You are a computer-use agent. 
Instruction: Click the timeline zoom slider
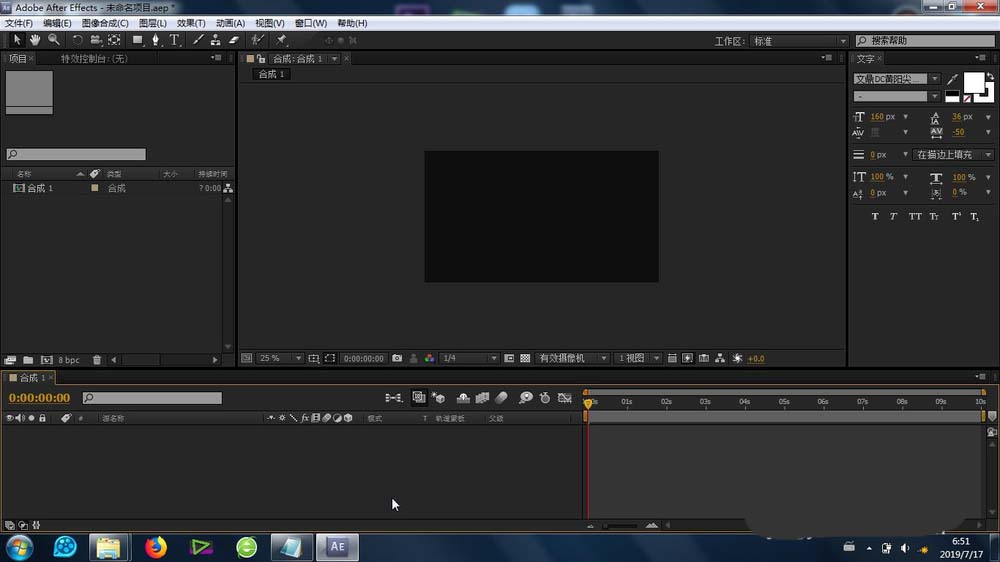click(x=621, y=526)
